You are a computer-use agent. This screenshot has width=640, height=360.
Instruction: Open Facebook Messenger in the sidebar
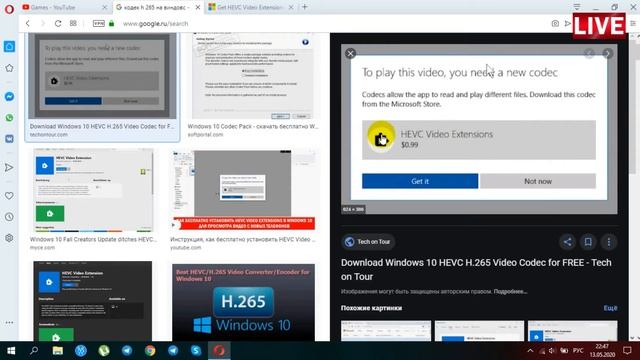tap(9, 97)
